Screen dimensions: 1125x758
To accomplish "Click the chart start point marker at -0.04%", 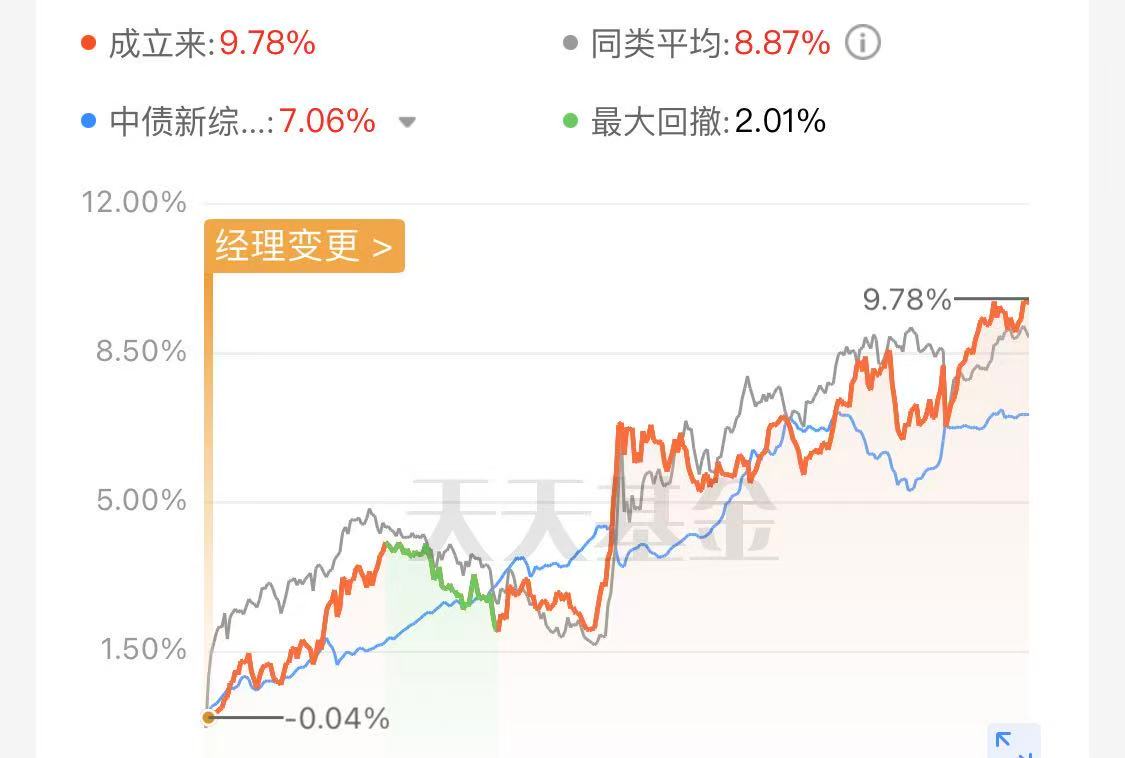I will coord(208,717).
